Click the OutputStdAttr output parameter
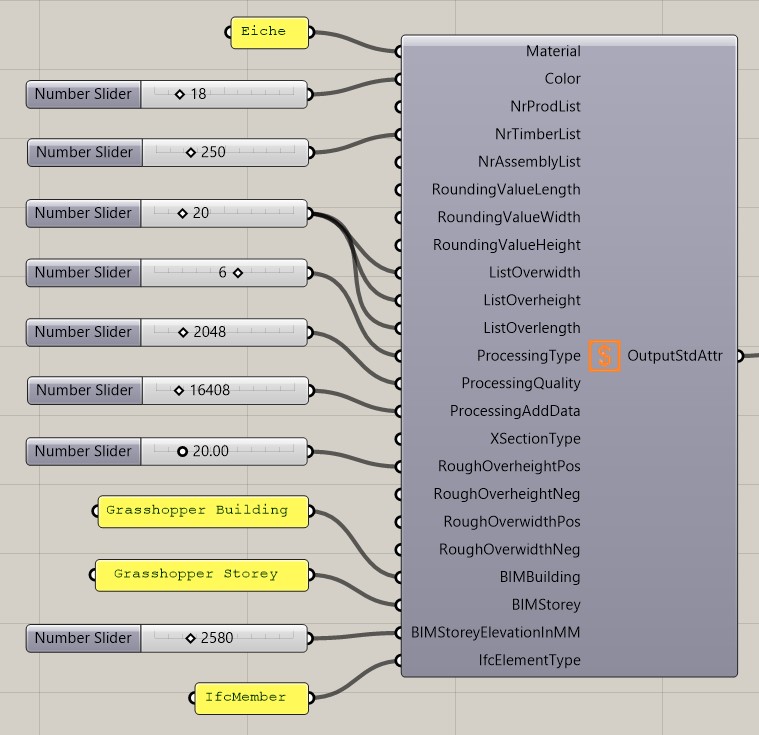 pyautogui.click(x=675, y=355)
